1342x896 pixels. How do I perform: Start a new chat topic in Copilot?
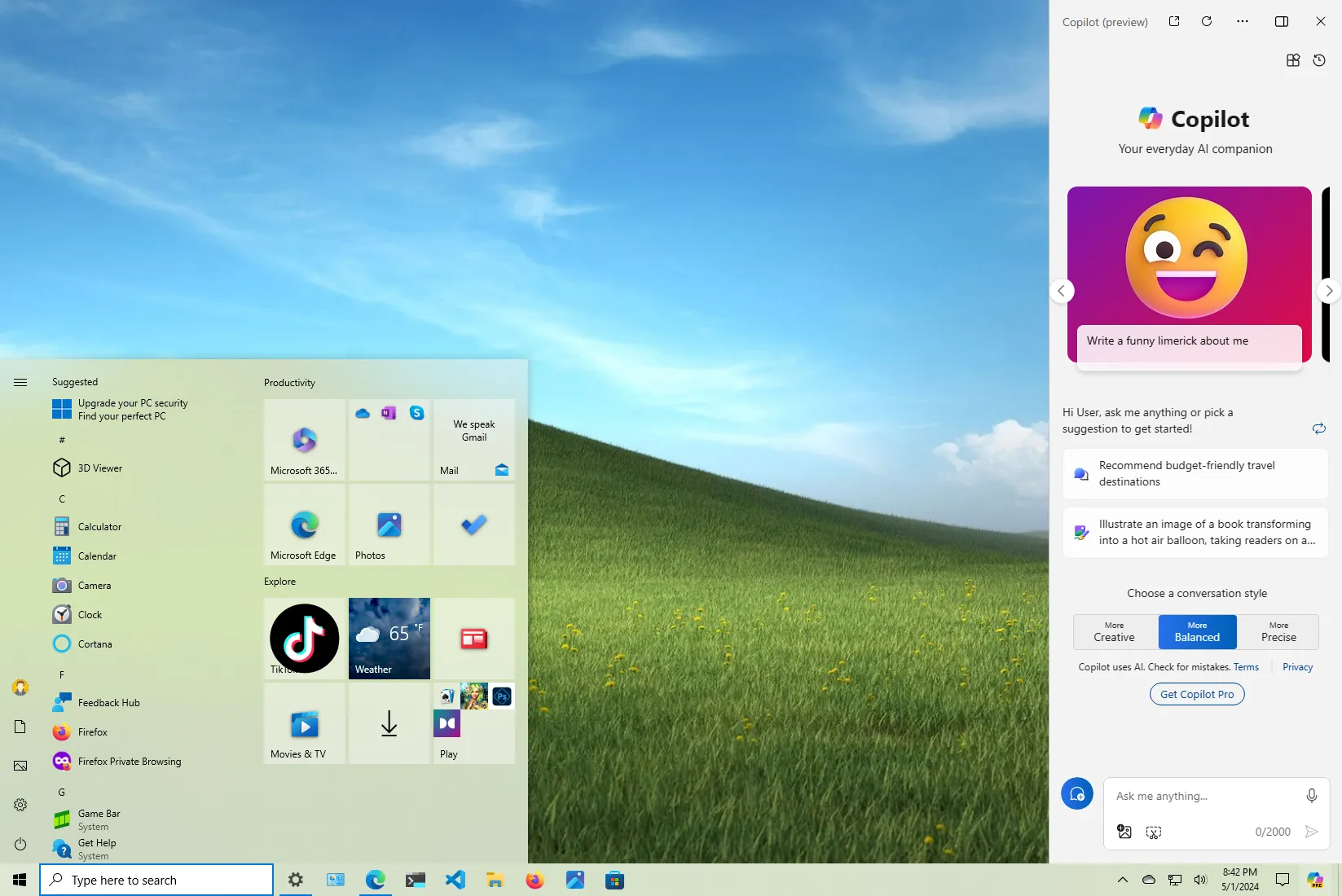click(x=1077, y=793)
